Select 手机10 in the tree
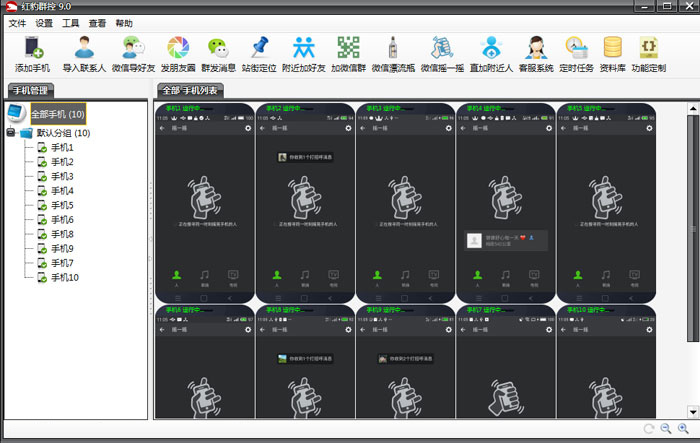 pyautogui.click(x=65, y=277)
